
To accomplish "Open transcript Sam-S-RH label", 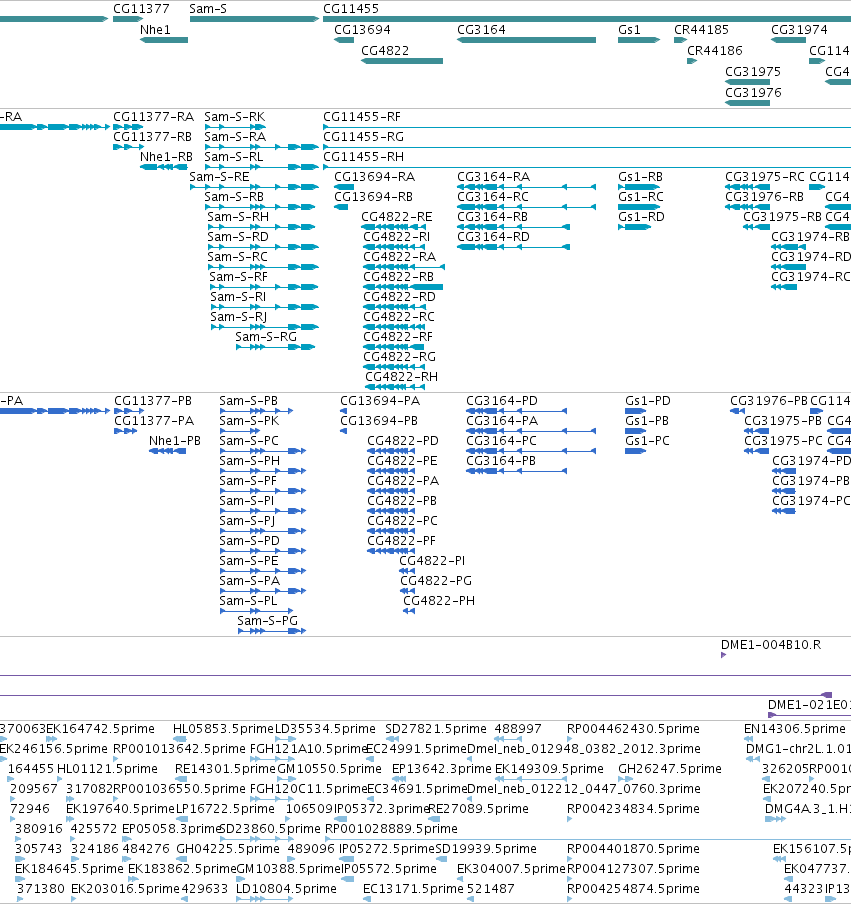I will click(x=238, y=217).
